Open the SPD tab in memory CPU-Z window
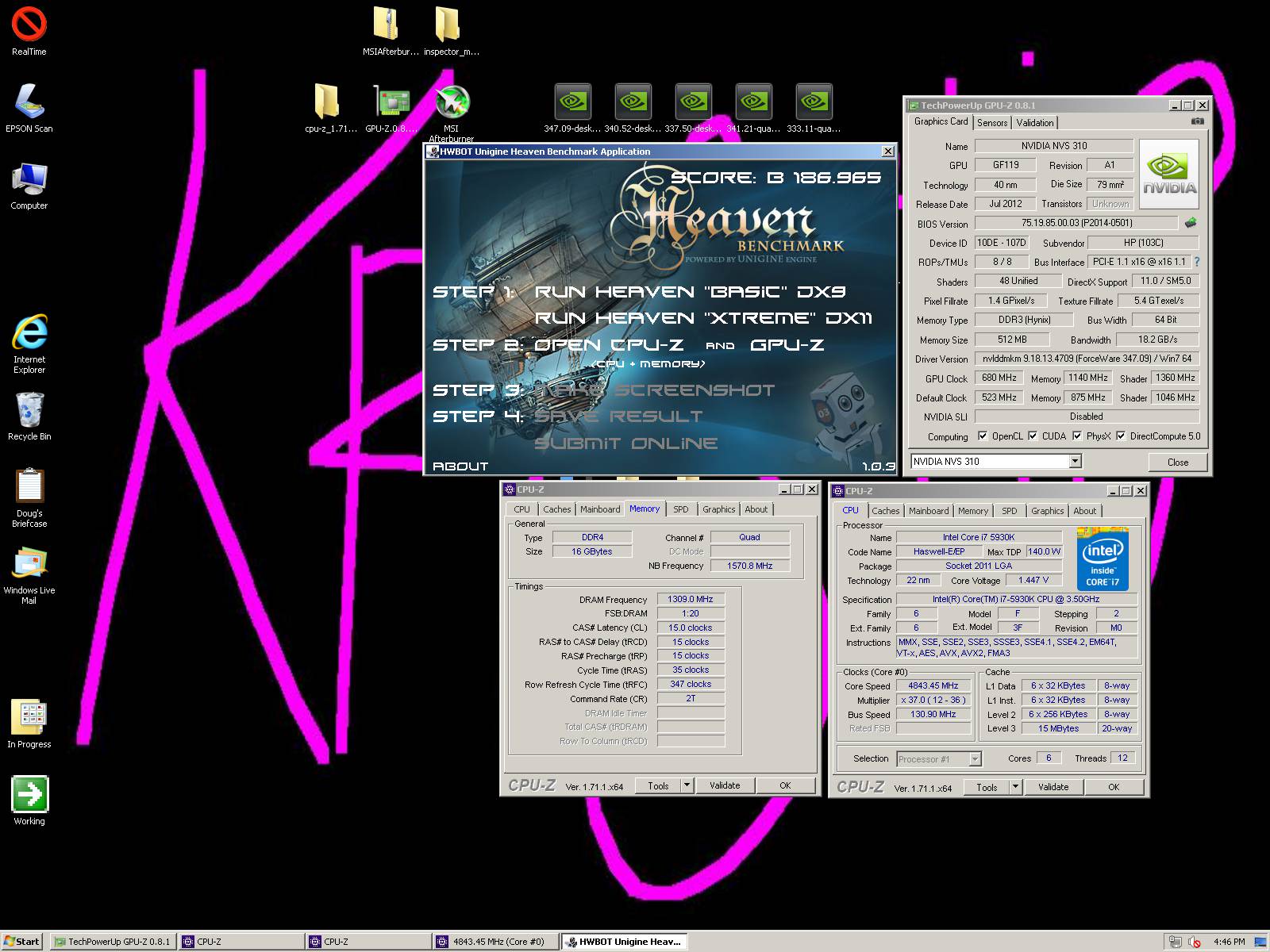This screenshot has width=1270, height=952. tap(681, 509)
